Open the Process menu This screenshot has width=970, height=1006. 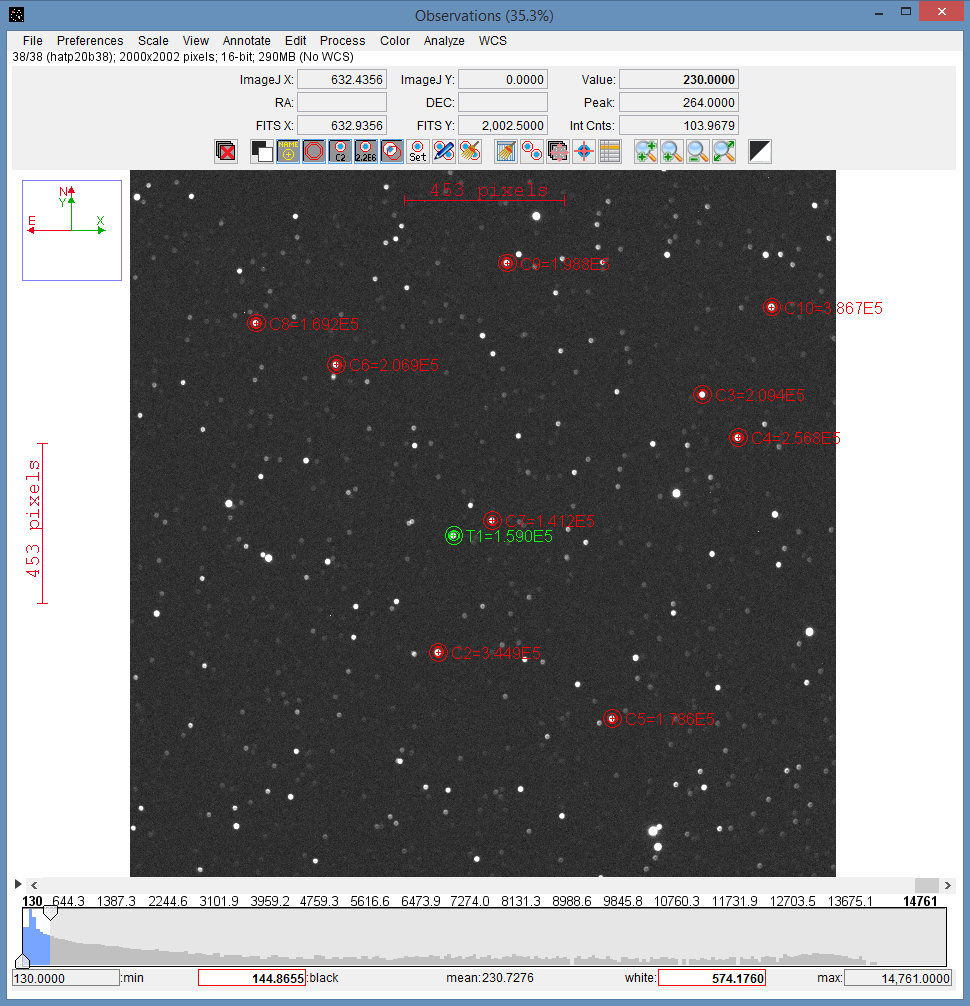[x=343, y=41]
